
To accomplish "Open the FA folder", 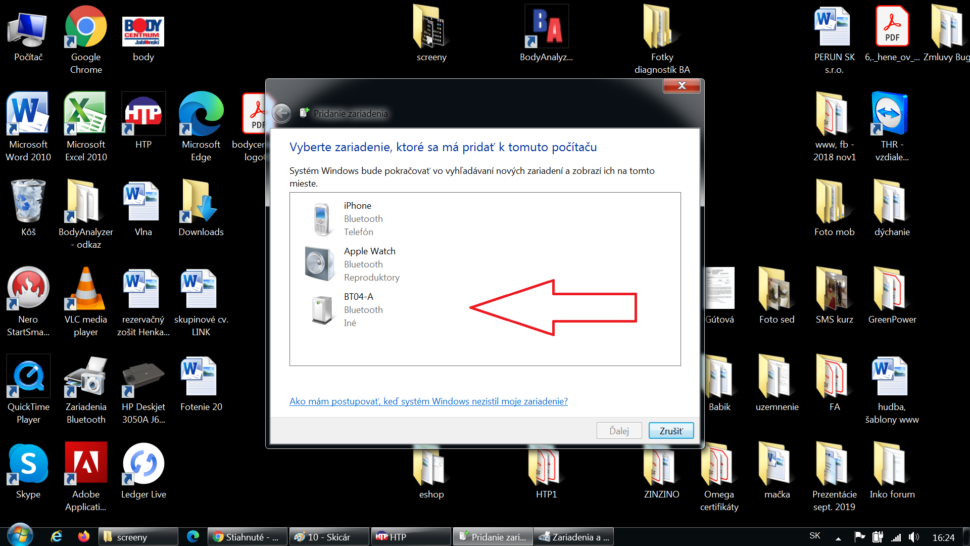I will 833,384.
